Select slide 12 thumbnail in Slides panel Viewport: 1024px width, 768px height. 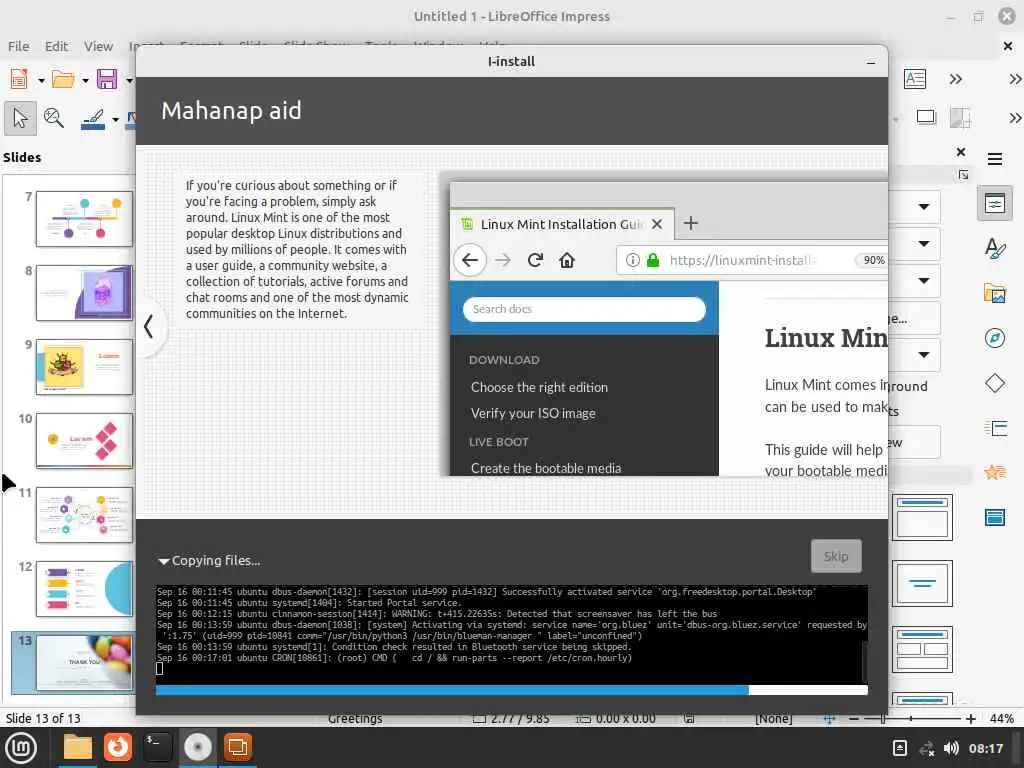84,588
